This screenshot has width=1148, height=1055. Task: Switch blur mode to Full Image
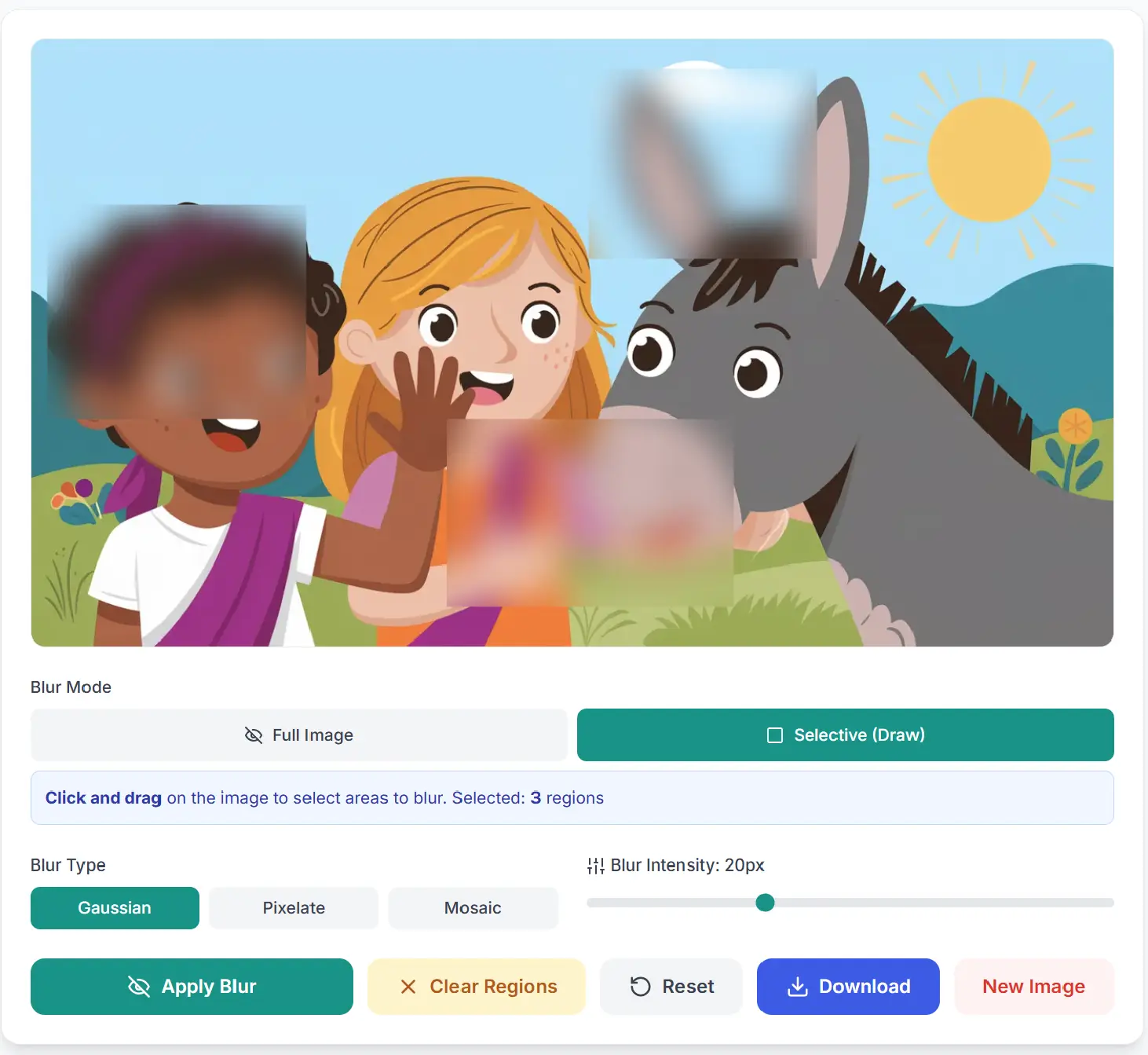[299, 735]
